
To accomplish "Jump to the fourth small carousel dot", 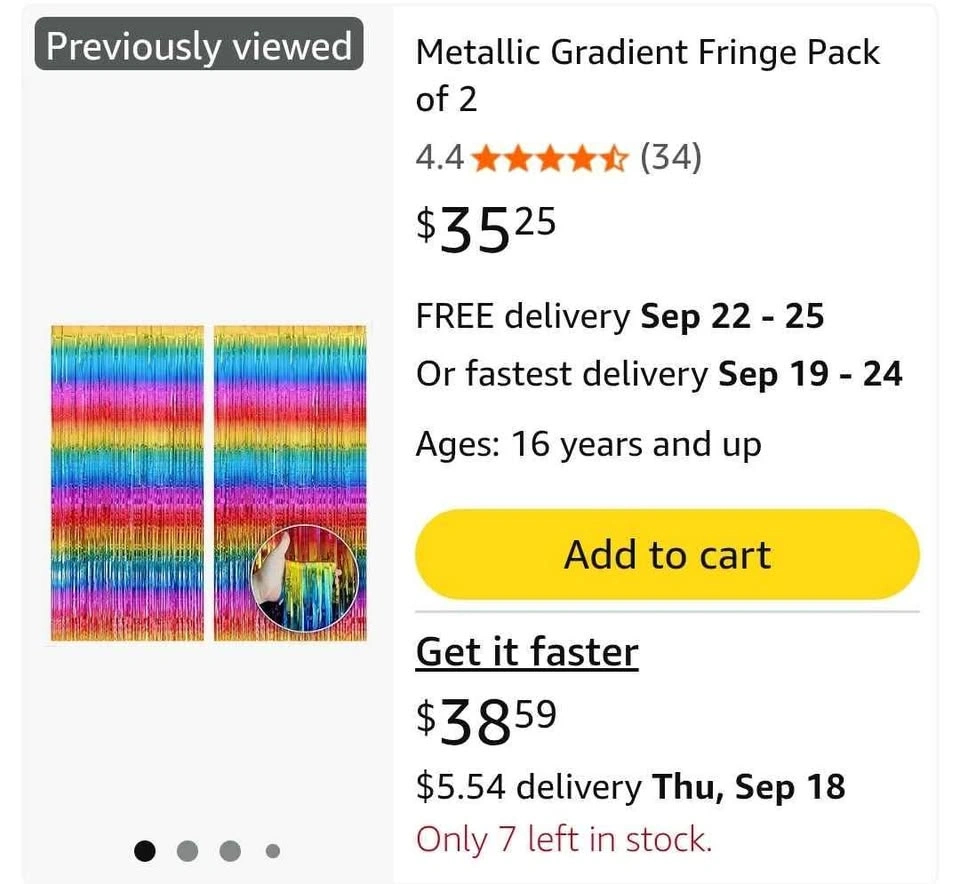I will click(272, 851).
